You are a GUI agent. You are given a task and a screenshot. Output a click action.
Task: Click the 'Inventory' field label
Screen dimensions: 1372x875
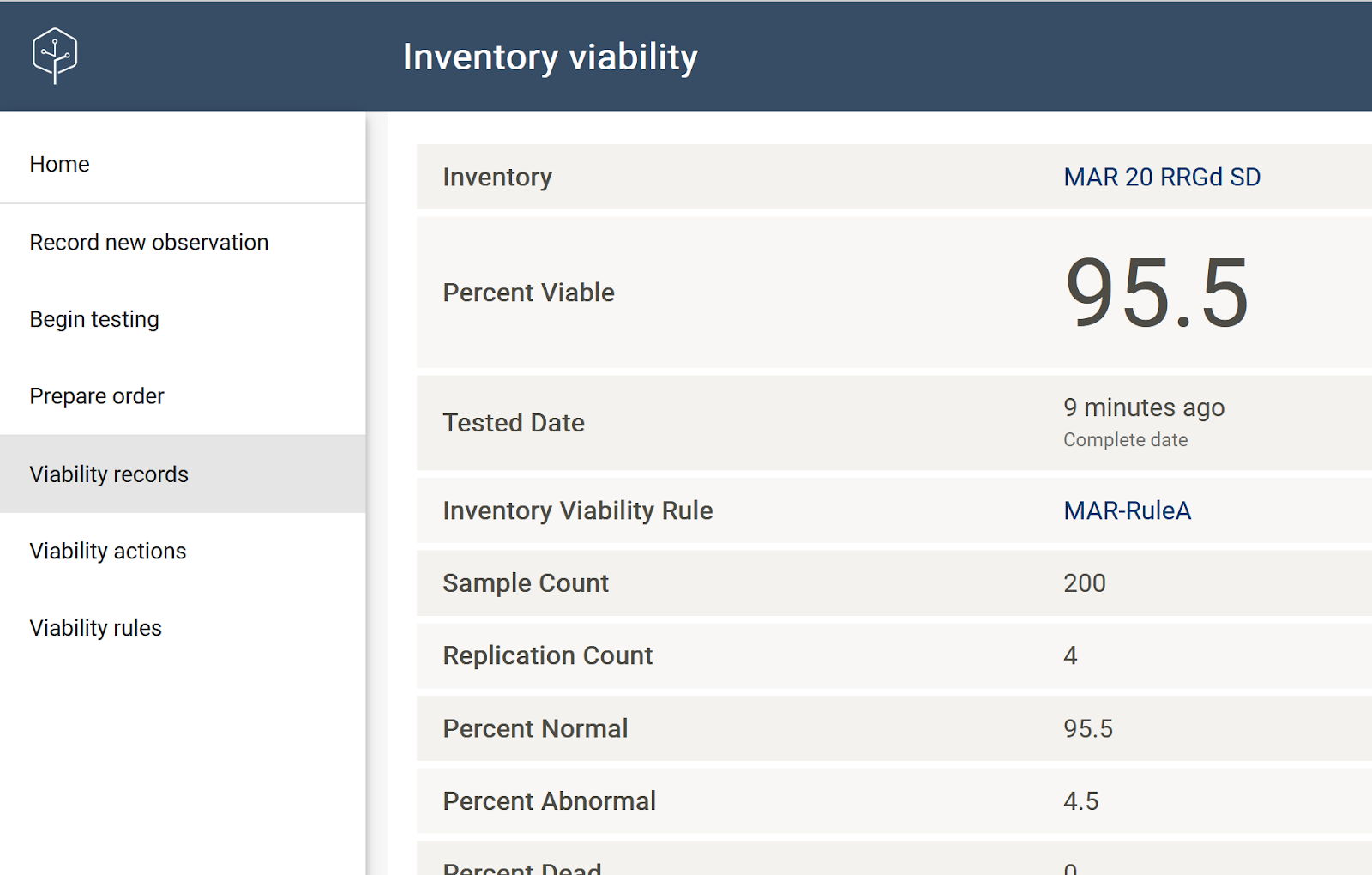497,177
